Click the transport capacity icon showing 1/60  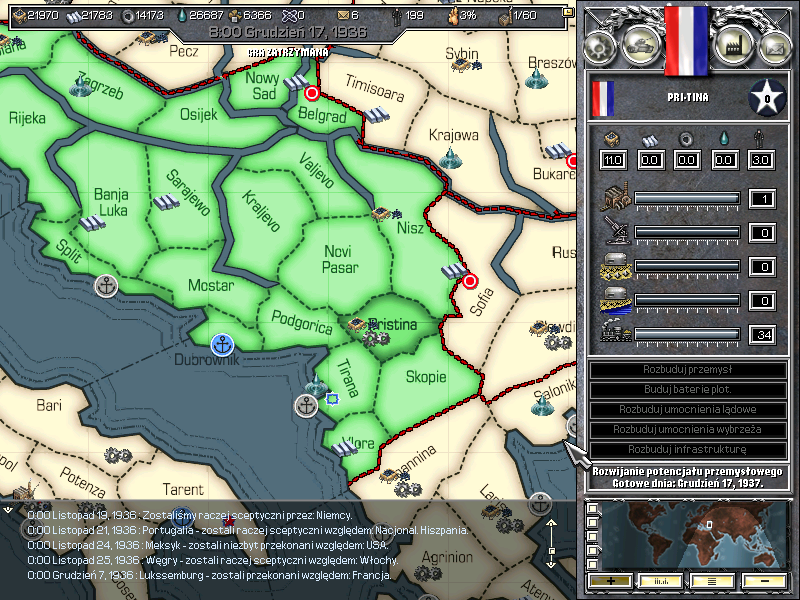[x=505, y=16]
